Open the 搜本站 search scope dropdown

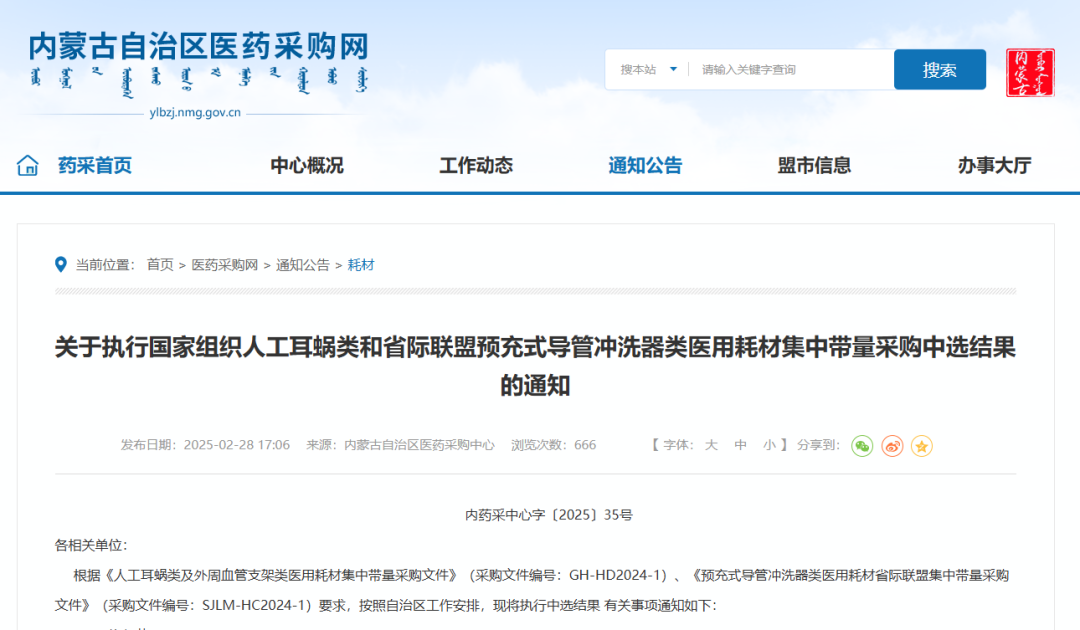[x=639, y=70]
